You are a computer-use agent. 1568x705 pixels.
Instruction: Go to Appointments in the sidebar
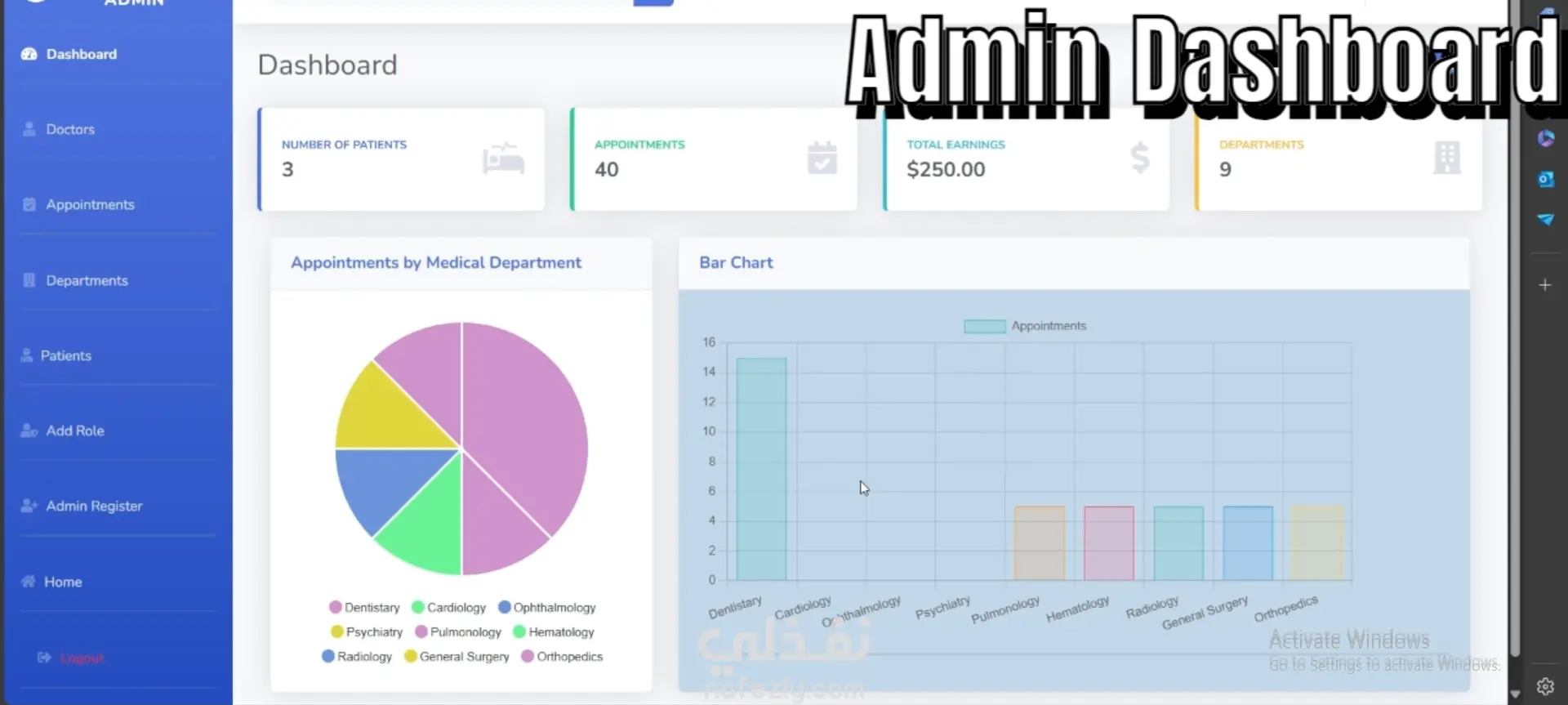click(90, 204)
